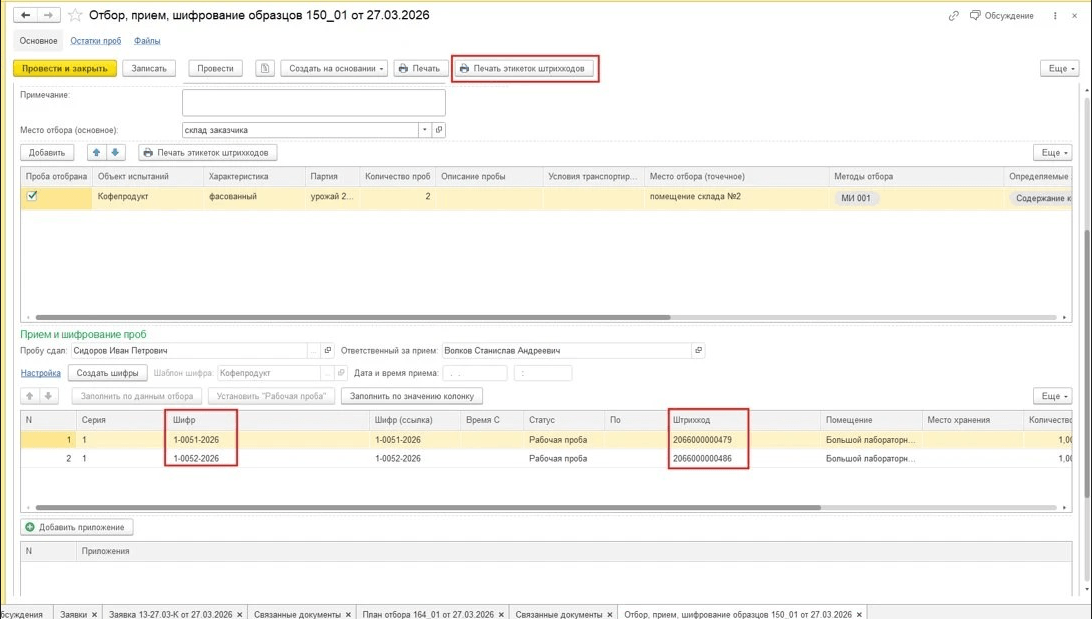The height and width of the screenshot is (619, 1092).
Task: Click the document report icon beside Провести
Action: click(x=265, y=68)
